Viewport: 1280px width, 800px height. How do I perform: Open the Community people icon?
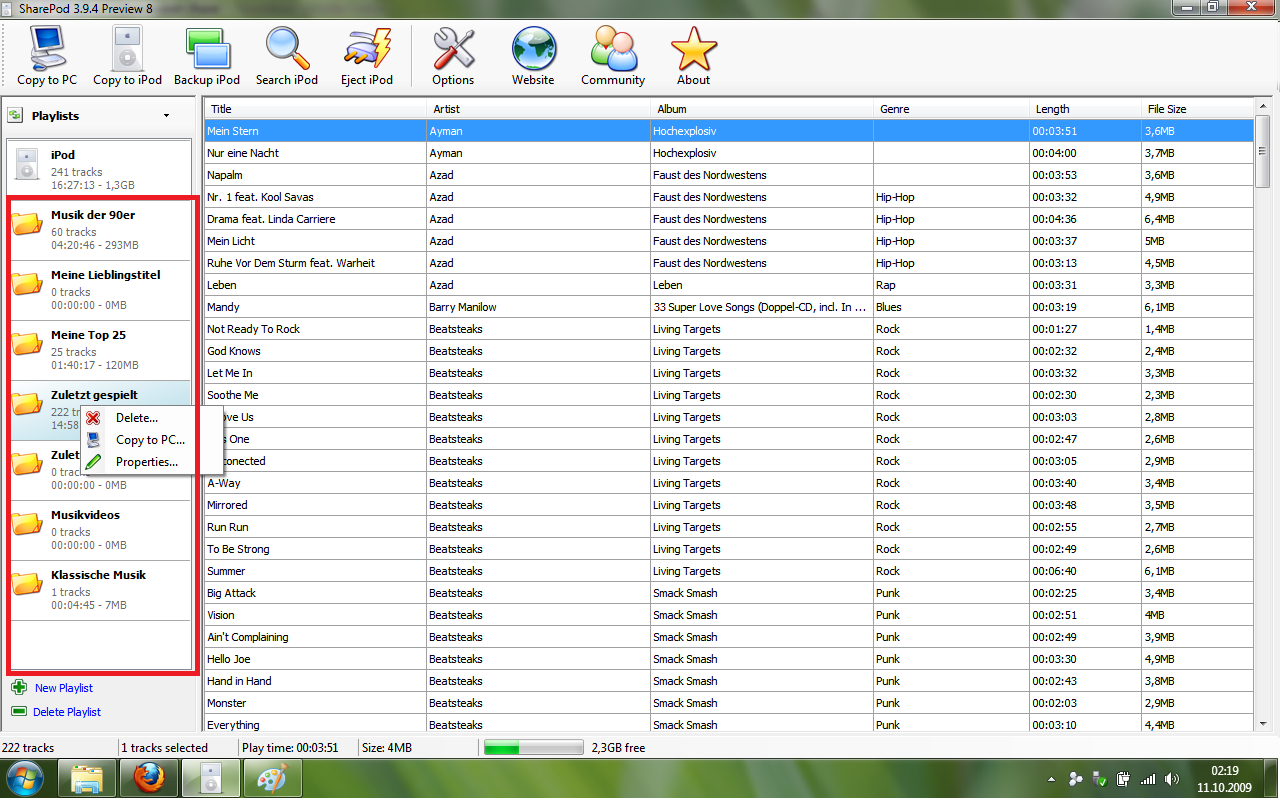coord(613,48)
